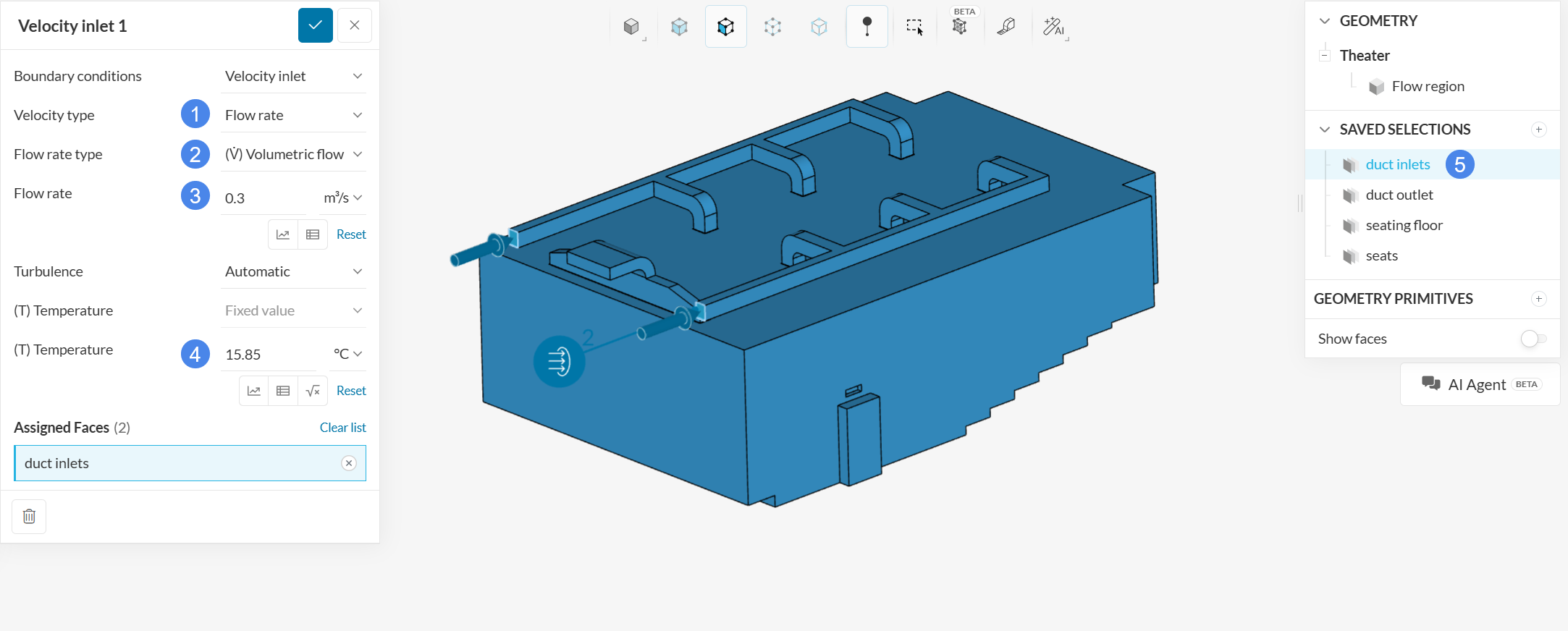
Task: Click the Clear list link
Action: click(x=342, y=428)
